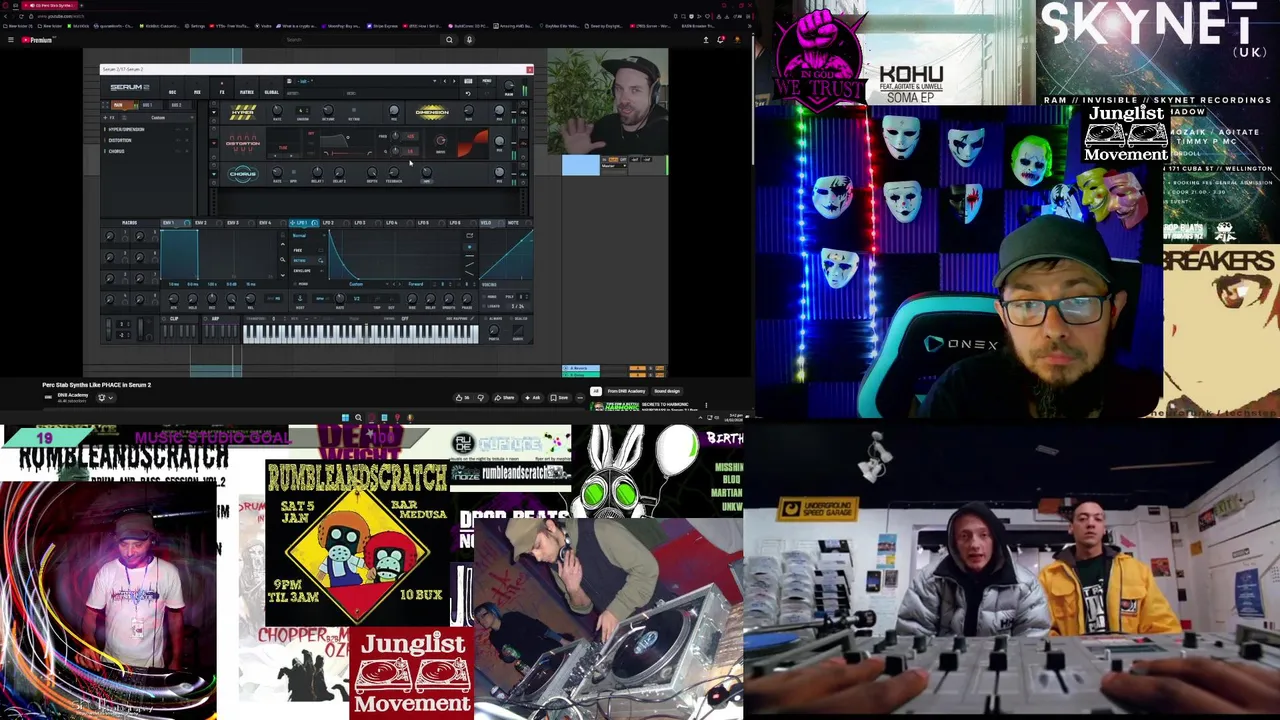Viewport: 1280px width, 720px height.
Task: Enable the MONO voicing checkbox
Action: point(484,297)
